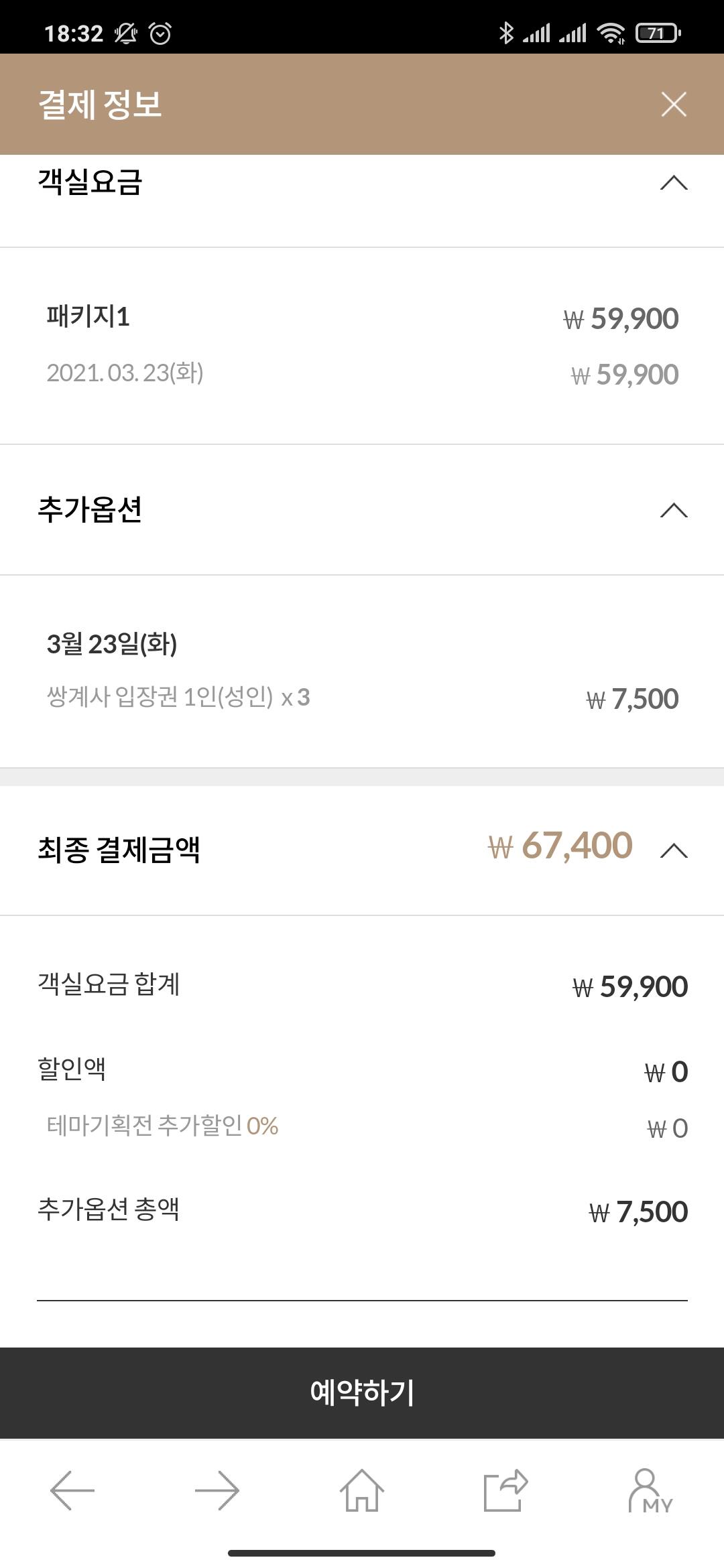The height and width of the screenshot is (1568, 724).
Task: Collapse the 객실요금 section
Action: tap(673, 182)
